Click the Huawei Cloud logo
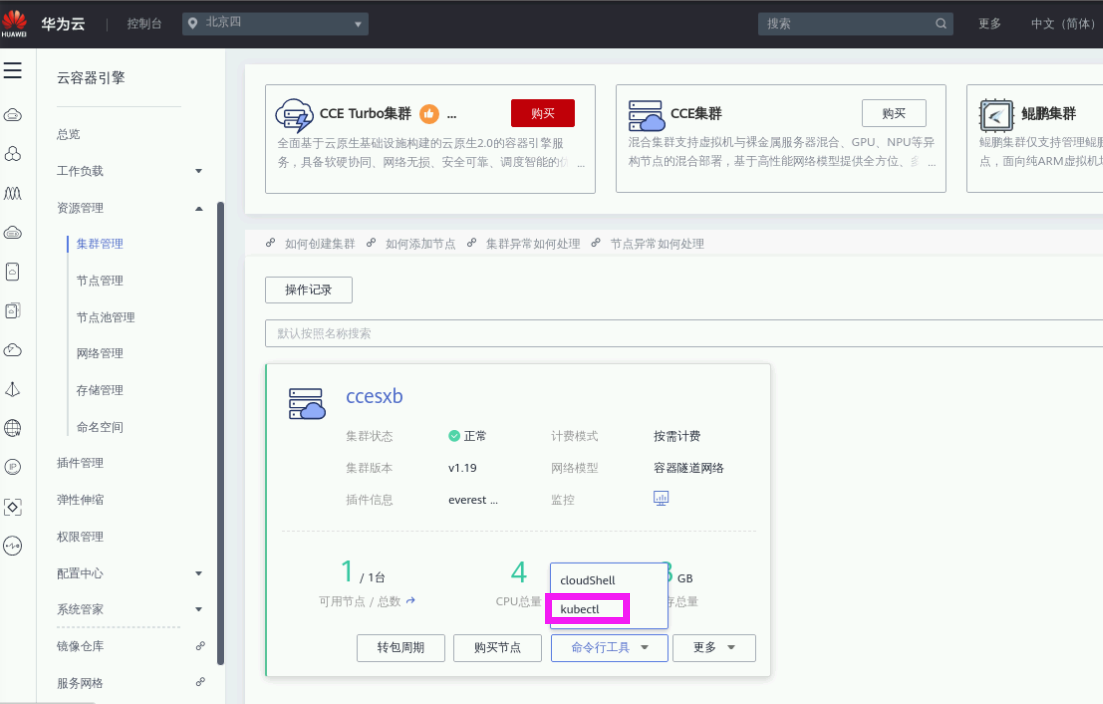This screenshot has width=1103, height=704. click(14, 23)
